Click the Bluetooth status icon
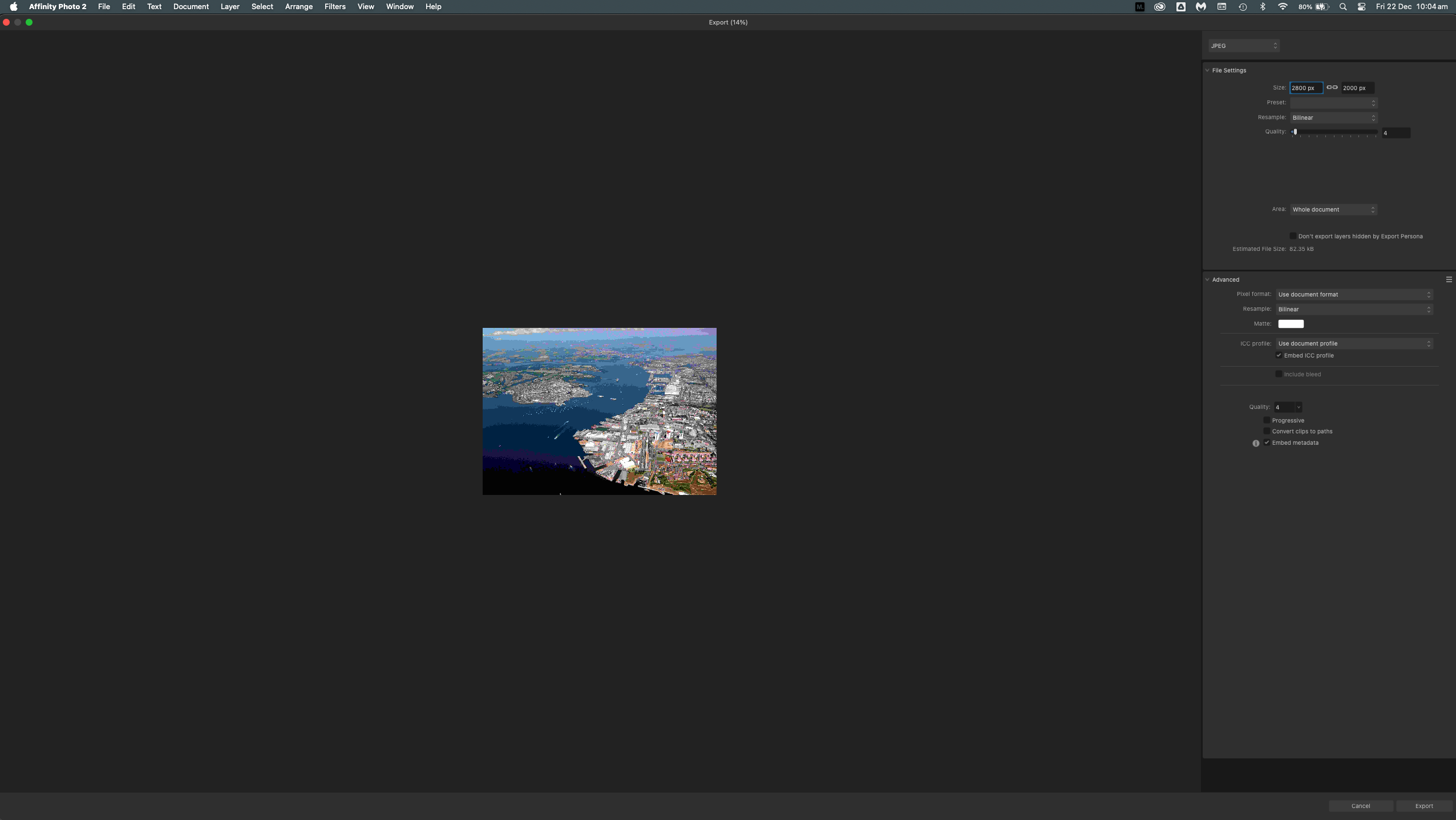This screenshot has width=1456, height=820. (1263, 7)
